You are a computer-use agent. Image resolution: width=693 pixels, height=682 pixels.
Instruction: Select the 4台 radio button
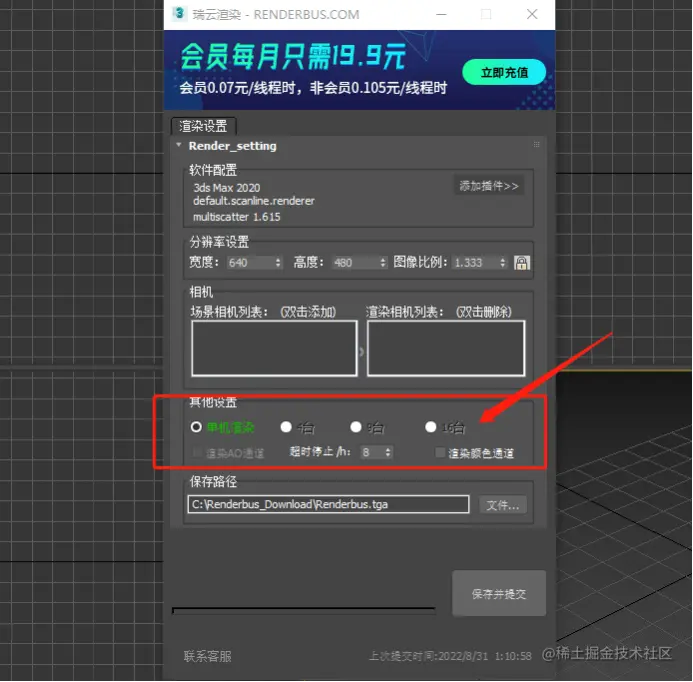tap(286, 427)
